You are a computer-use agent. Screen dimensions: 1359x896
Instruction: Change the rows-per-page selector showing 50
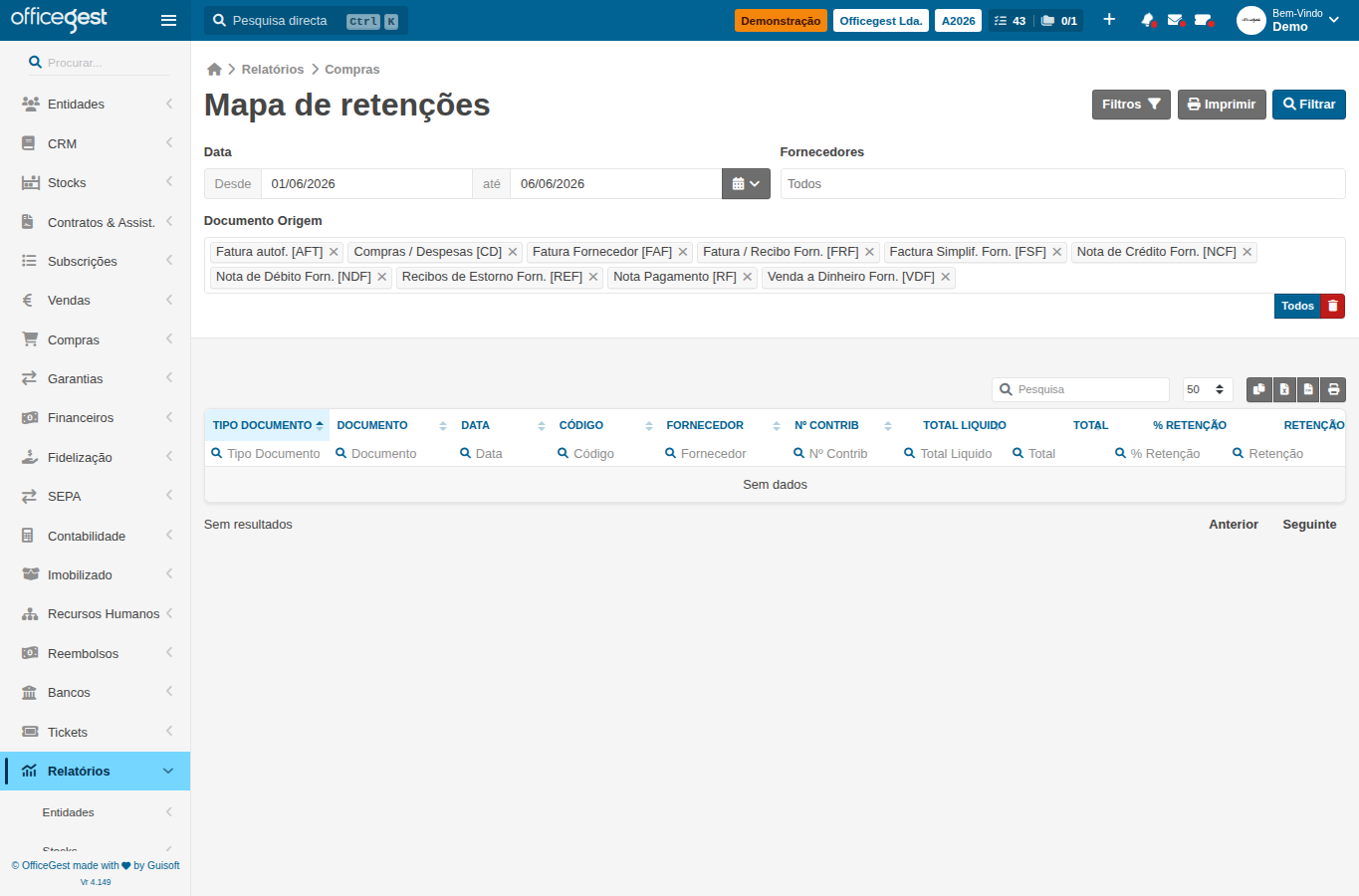[x=1208, y=389]
